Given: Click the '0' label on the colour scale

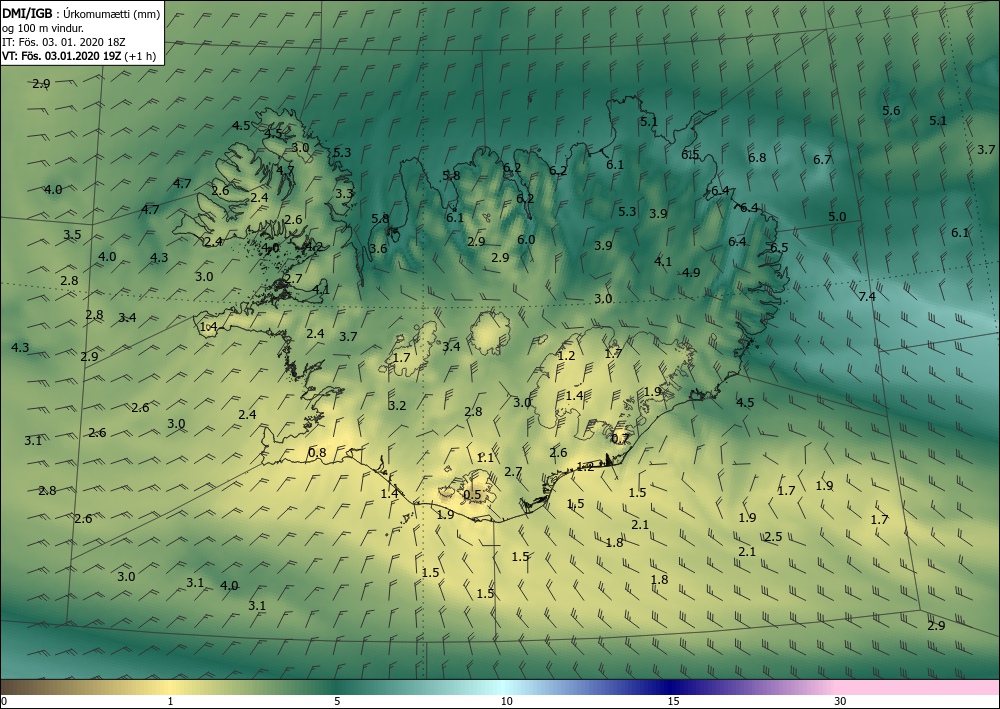Looking at the screenshot, I should (x=4, y=701).
